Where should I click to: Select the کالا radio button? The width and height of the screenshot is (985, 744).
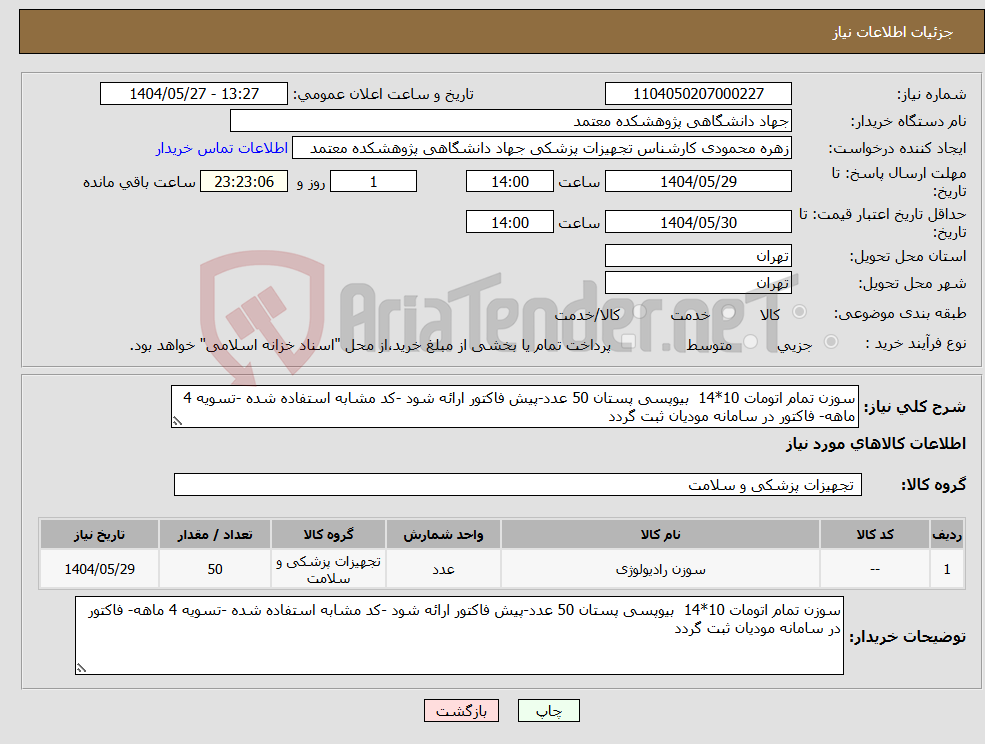pyautogui.click(x=800, y=312)
